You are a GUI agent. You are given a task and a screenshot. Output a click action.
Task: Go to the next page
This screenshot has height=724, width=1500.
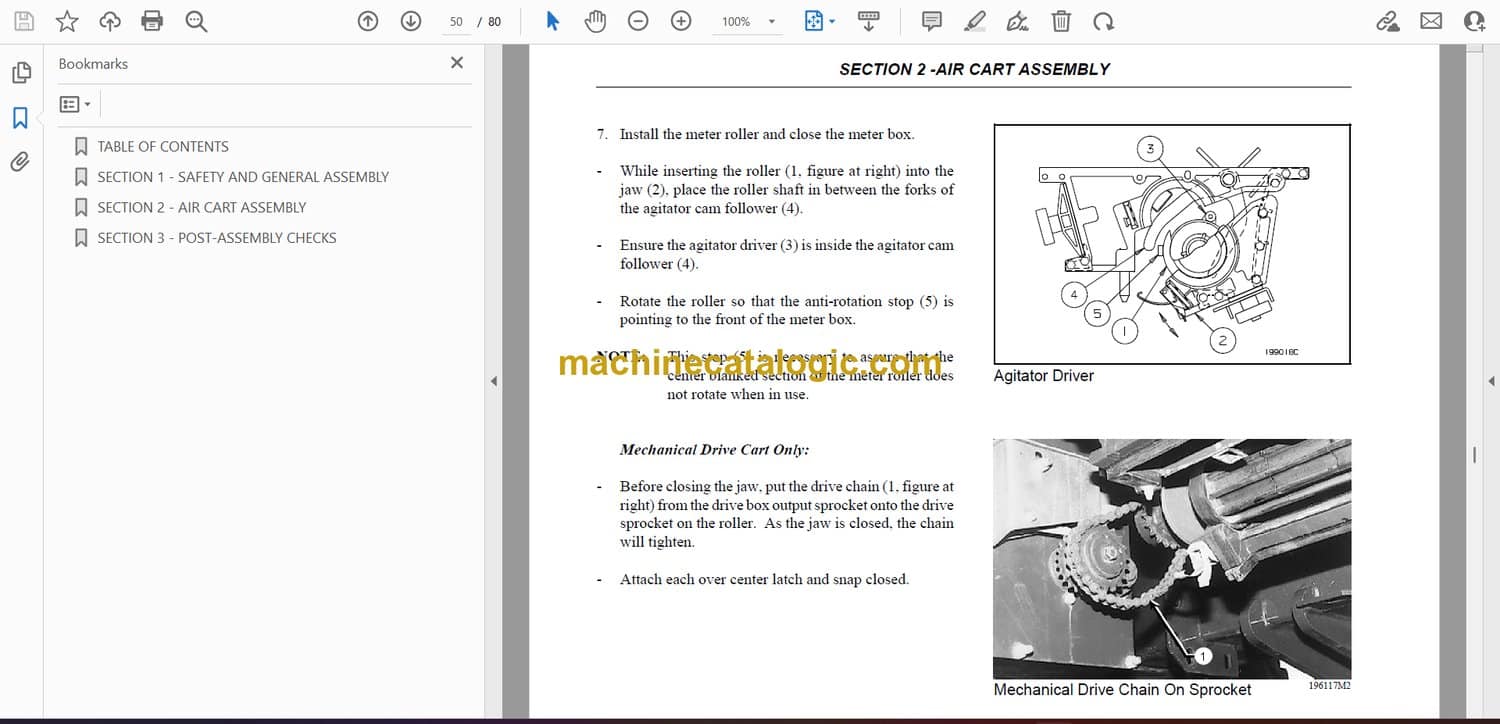pos(410,21)
